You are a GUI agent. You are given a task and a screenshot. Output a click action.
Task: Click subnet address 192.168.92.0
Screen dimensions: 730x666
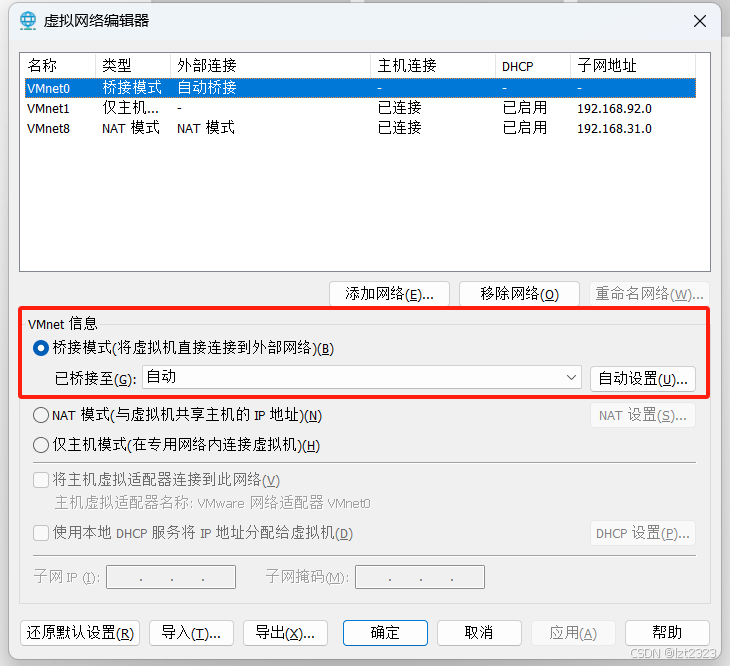click(615, 108)
